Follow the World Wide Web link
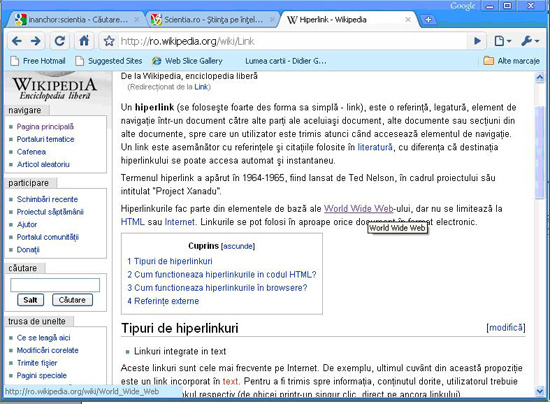The width and height of the screenshot is (550, 404). pyautogui.click(x=358, y=209)
